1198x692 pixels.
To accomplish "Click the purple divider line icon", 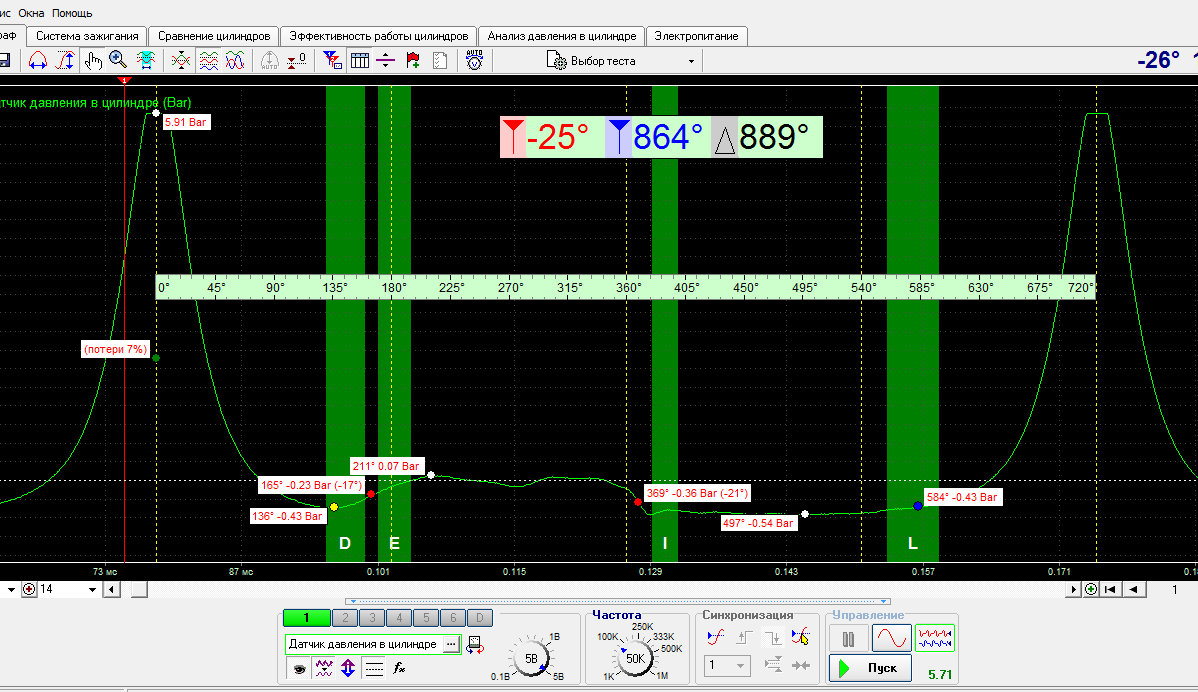I will pos(386,60).
